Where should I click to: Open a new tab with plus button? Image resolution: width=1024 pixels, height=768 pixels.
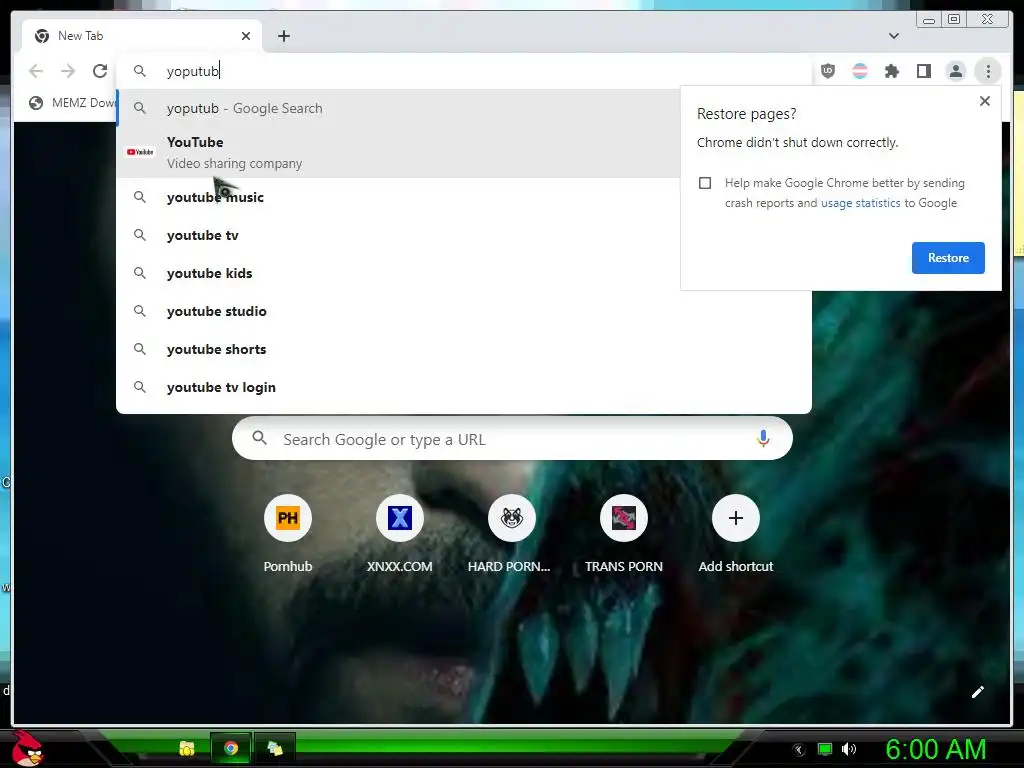283,36
